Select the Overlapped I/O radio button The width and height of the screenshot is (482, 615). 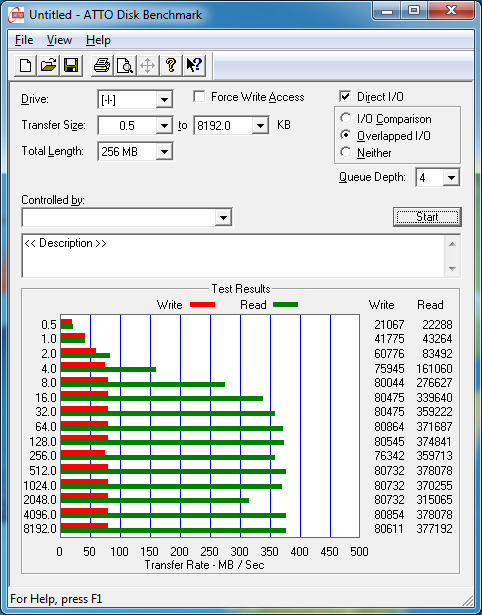346,135
